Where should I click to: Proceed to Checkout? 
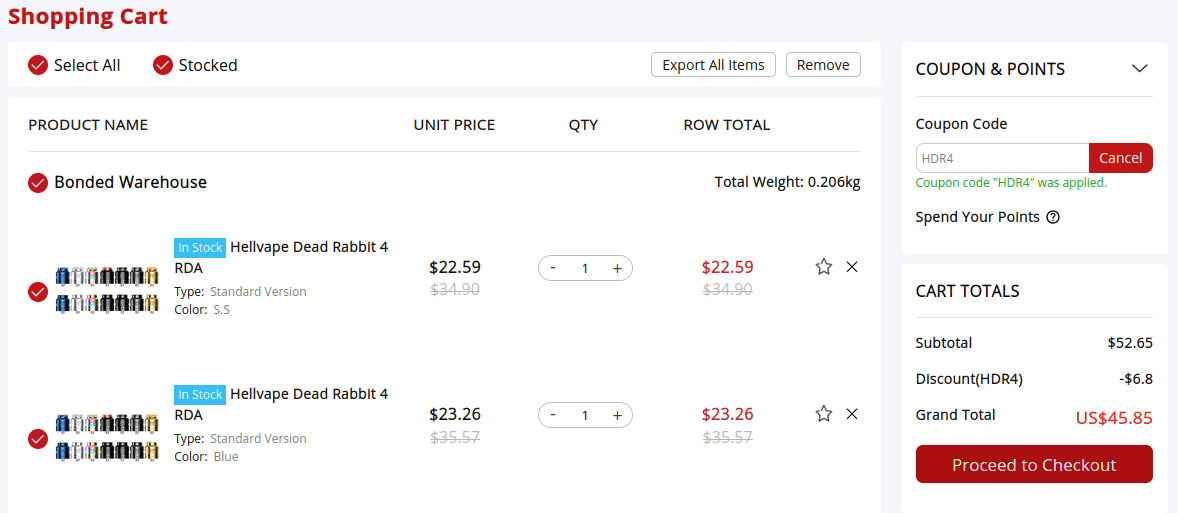click(x=1034, y=465)
